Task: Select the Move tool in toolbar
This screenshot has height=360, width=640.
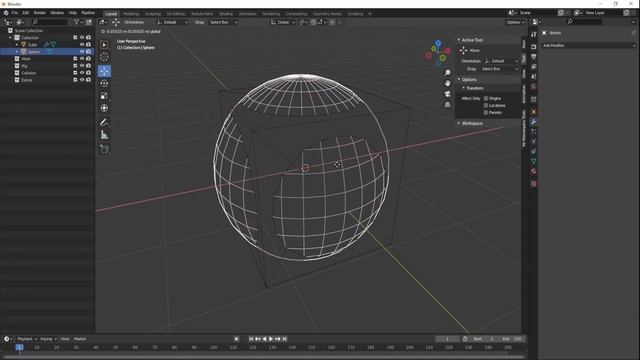Action: coord(104,71)
